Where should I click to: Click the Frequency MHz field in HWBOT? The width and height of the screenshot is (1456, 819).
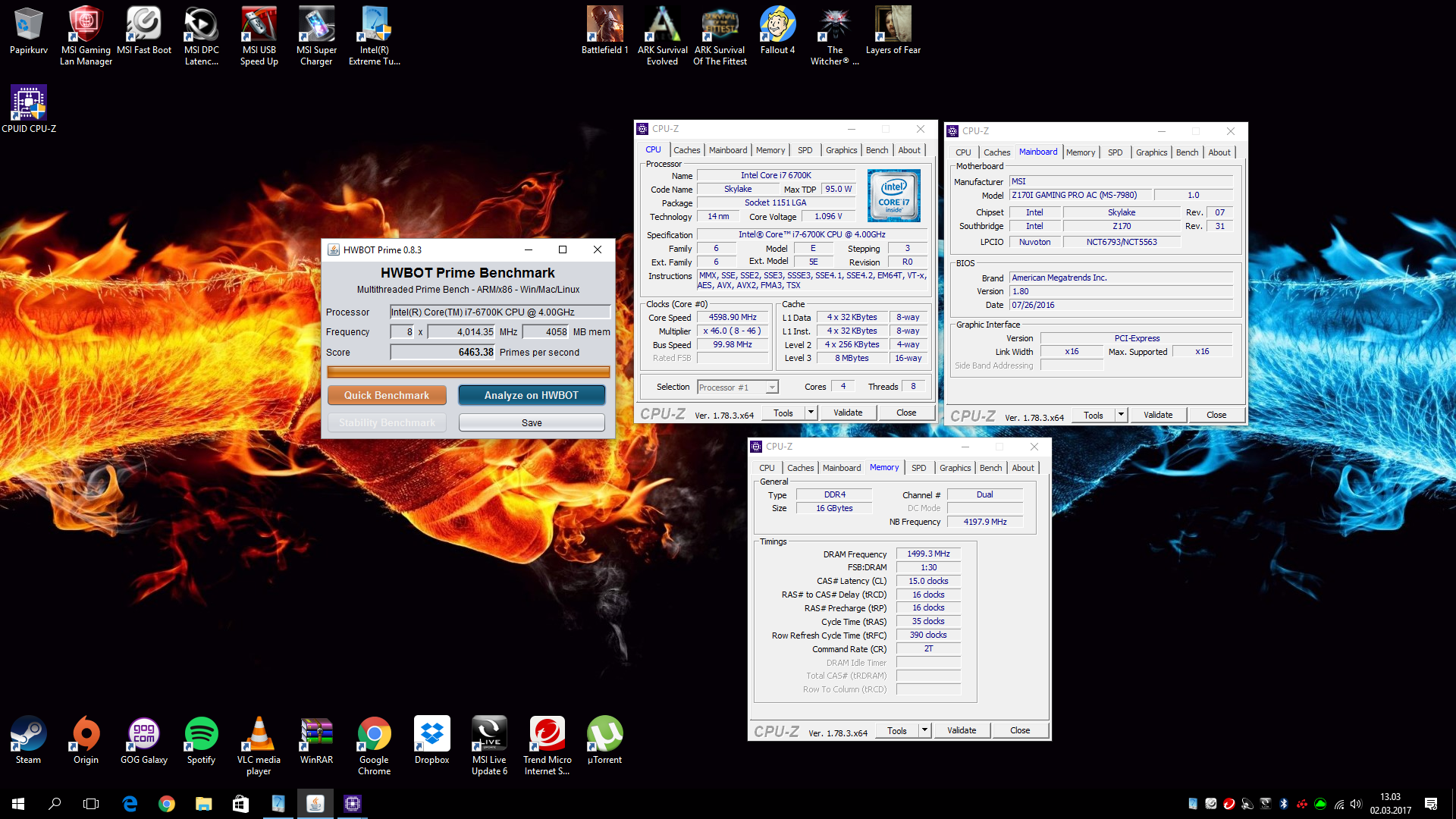[461, 331]
